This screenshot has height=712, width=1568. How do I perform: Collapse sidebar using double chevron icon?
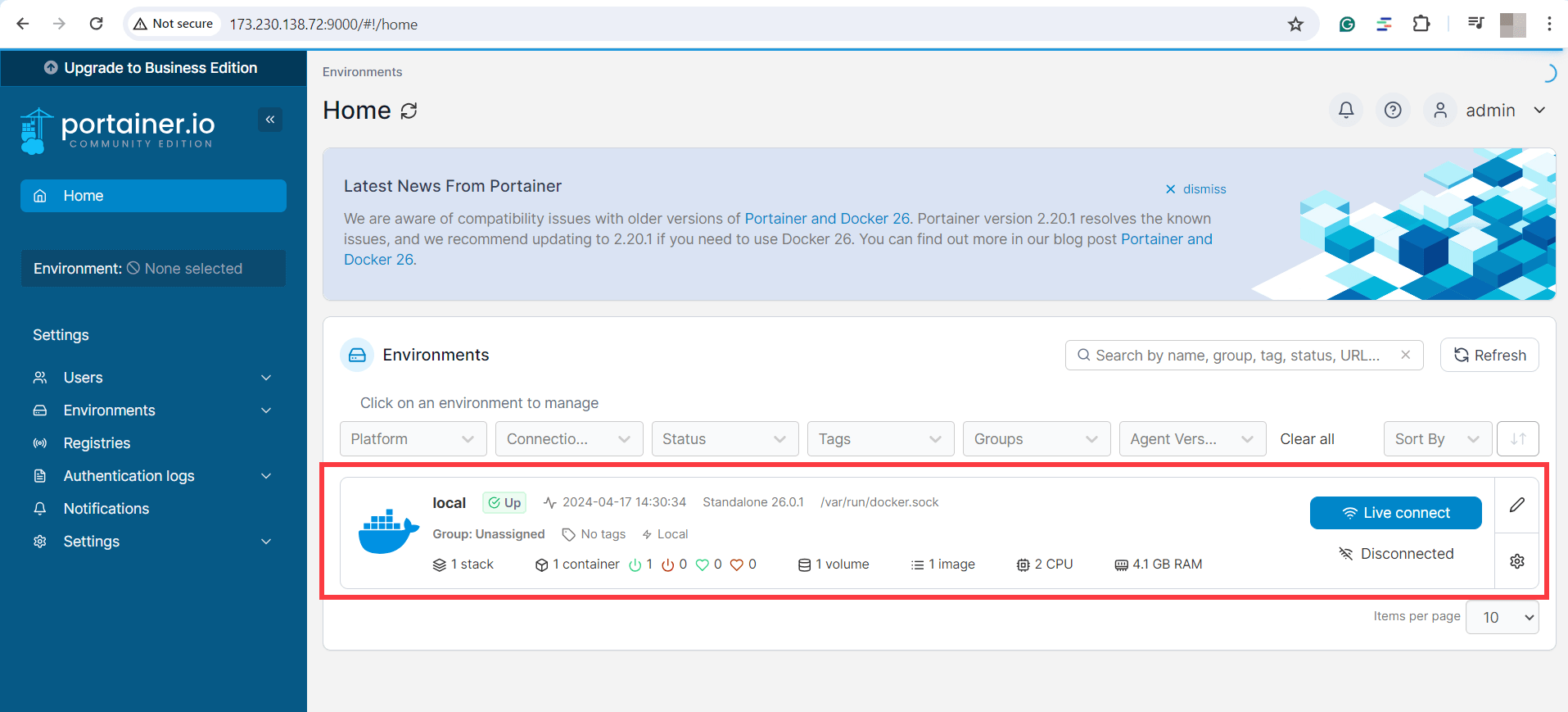pos(270,120)
